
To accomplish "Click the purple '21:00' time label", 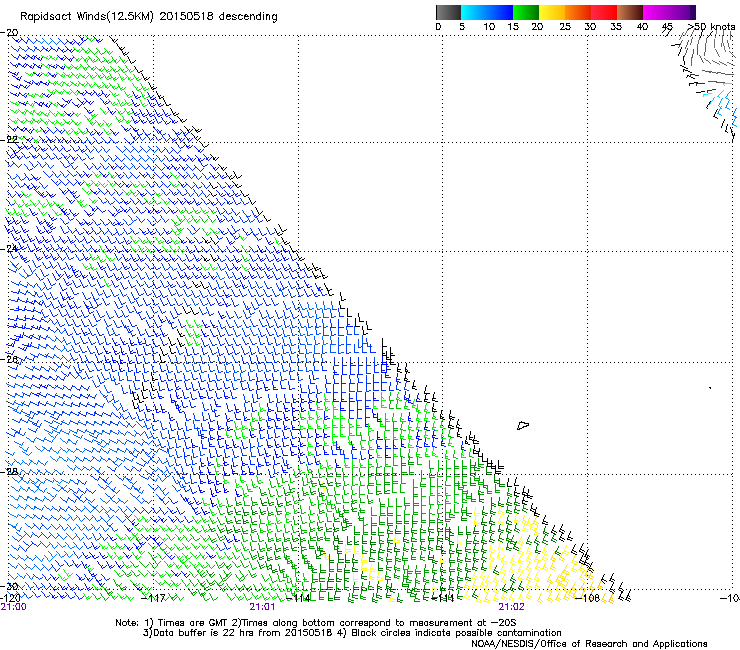I will coord(14,607).
